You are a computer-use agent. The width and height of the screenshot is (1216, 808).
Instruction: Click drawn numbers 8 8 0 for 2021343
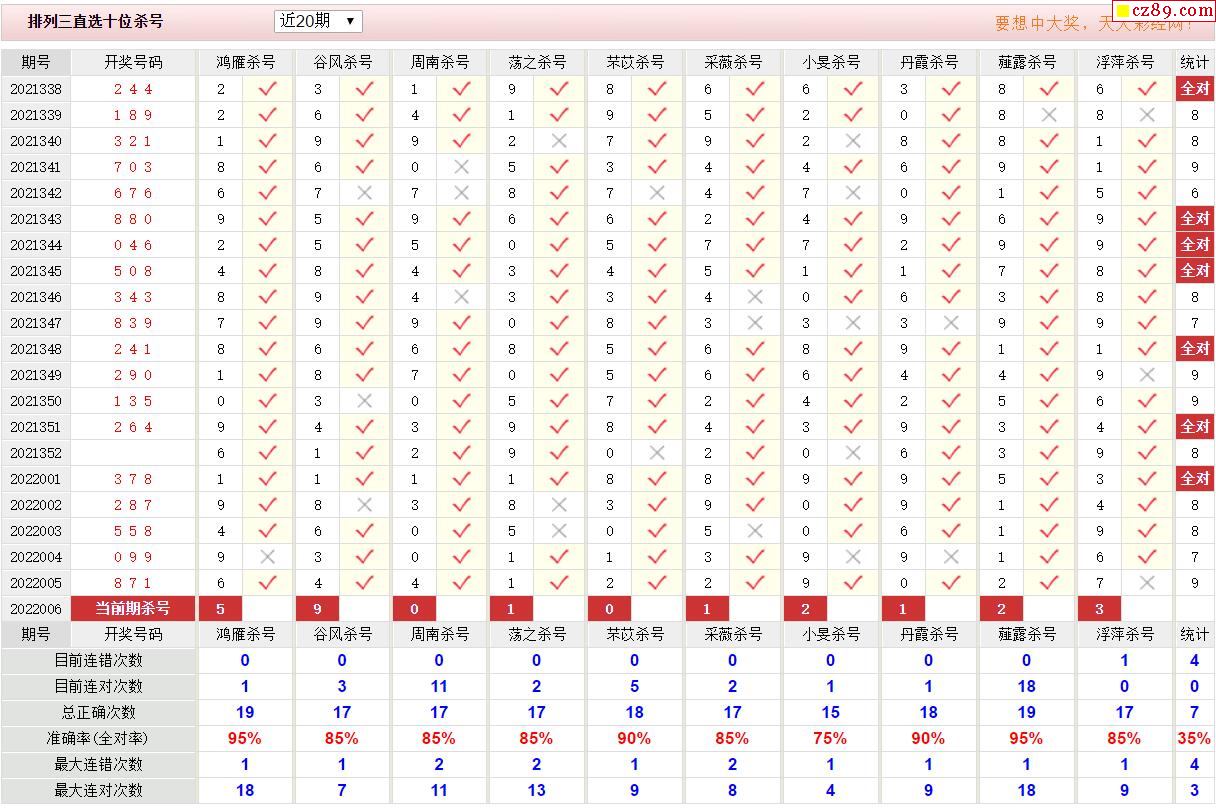[133, 219]
